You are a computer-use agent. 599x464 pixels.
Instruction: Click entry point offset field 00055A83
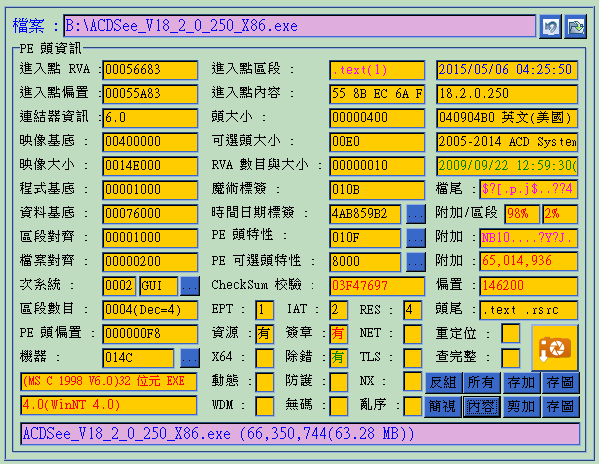pos(150,94)
